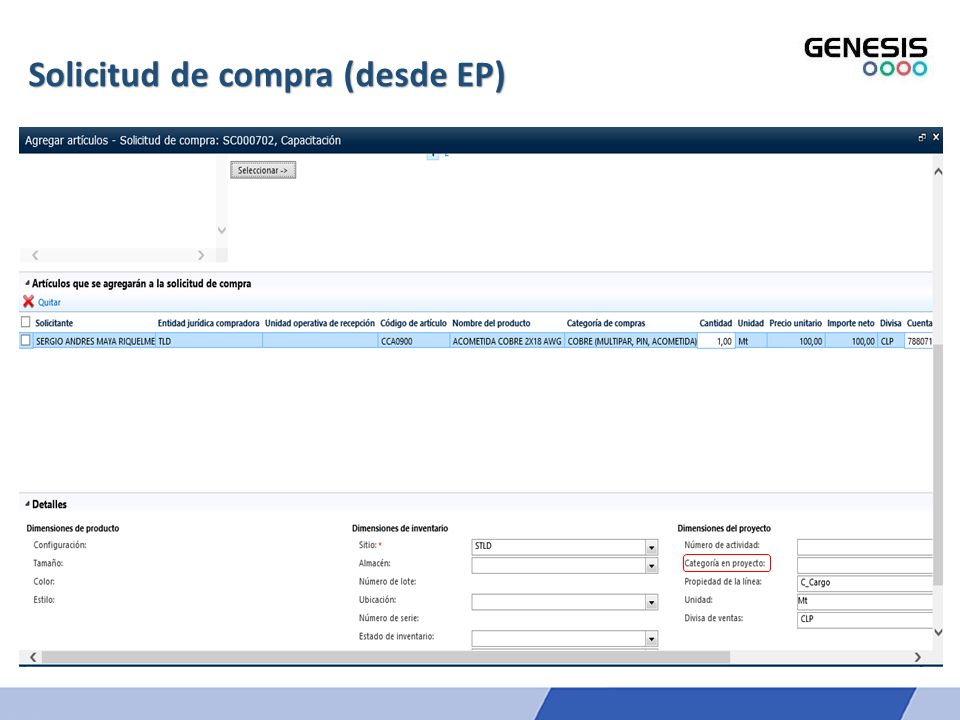Image resolution: width=960 pixels, height=720 pixels.
Task: Click the restore window icon in title bar
Action: [922, 138]
